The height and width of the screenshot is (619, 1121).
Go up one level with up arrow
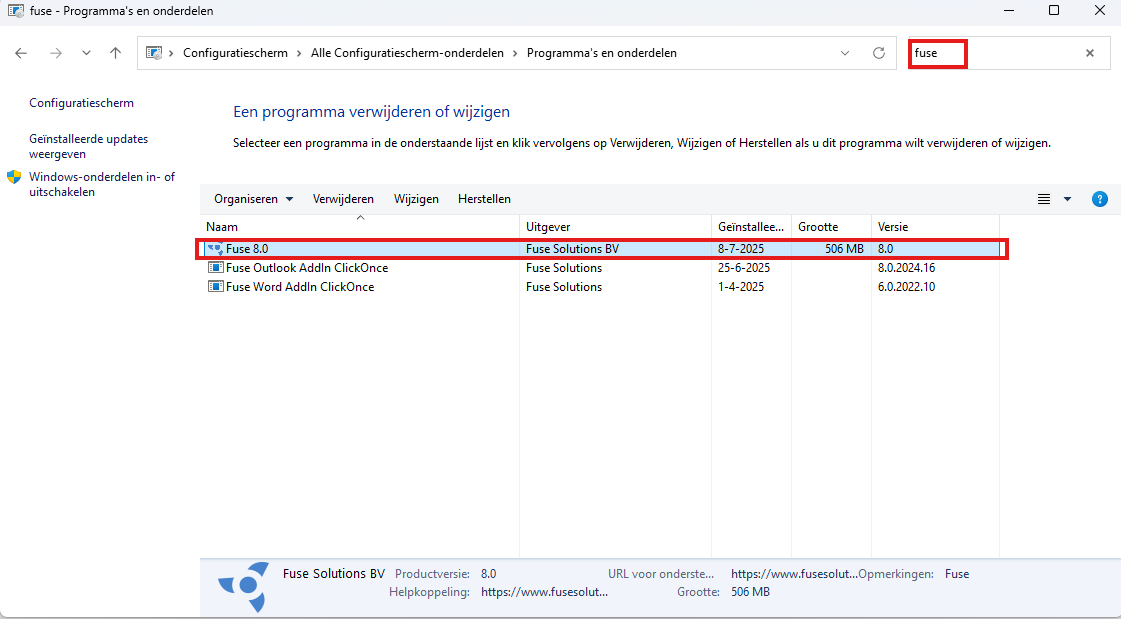[x=115, y=53]
